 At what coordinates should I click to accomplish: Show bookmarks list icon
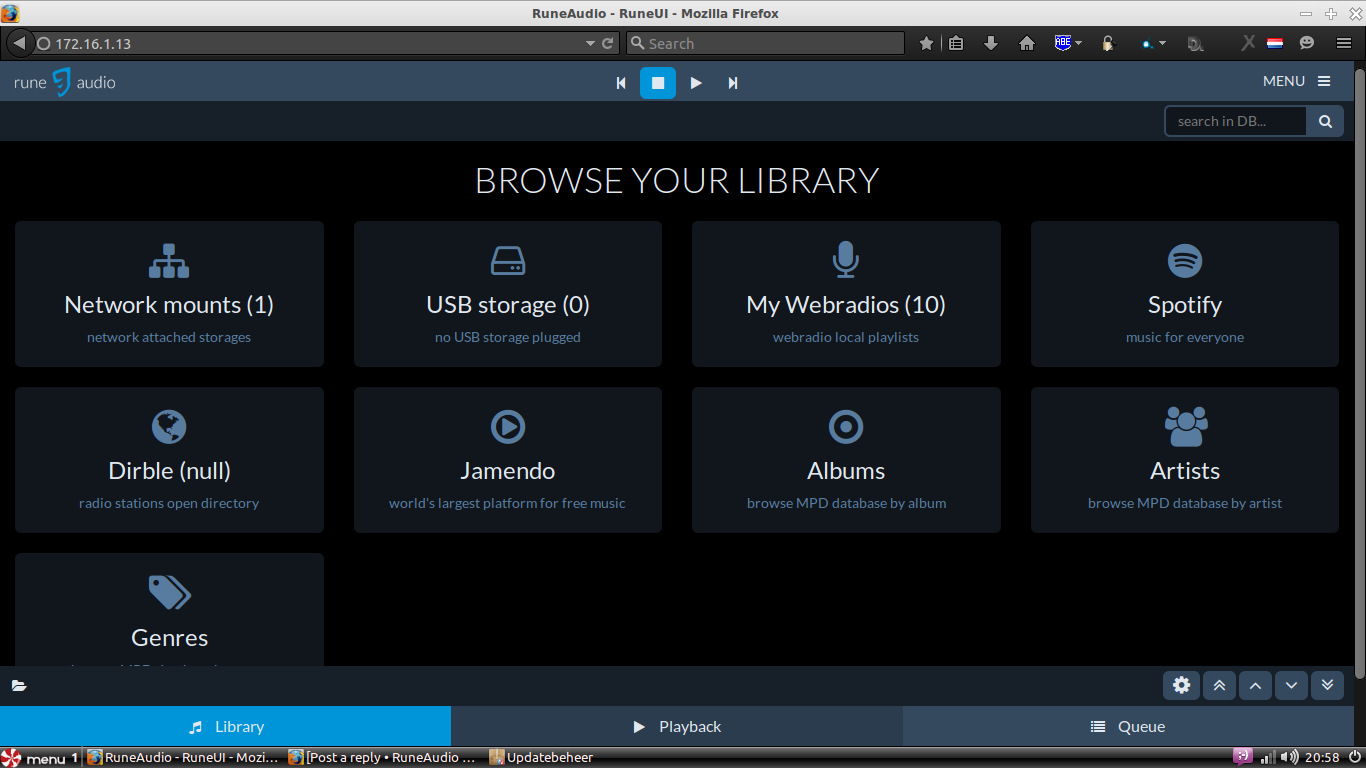click(956, 43)
